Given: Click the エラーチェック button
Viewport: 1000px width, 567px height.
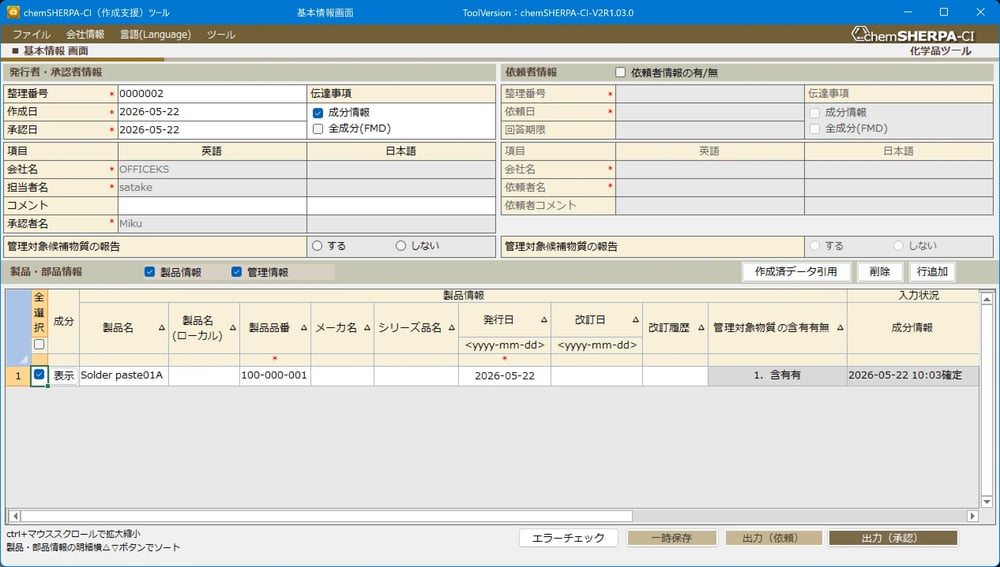Looking at the screenshot, I should (x=568, y=538).
